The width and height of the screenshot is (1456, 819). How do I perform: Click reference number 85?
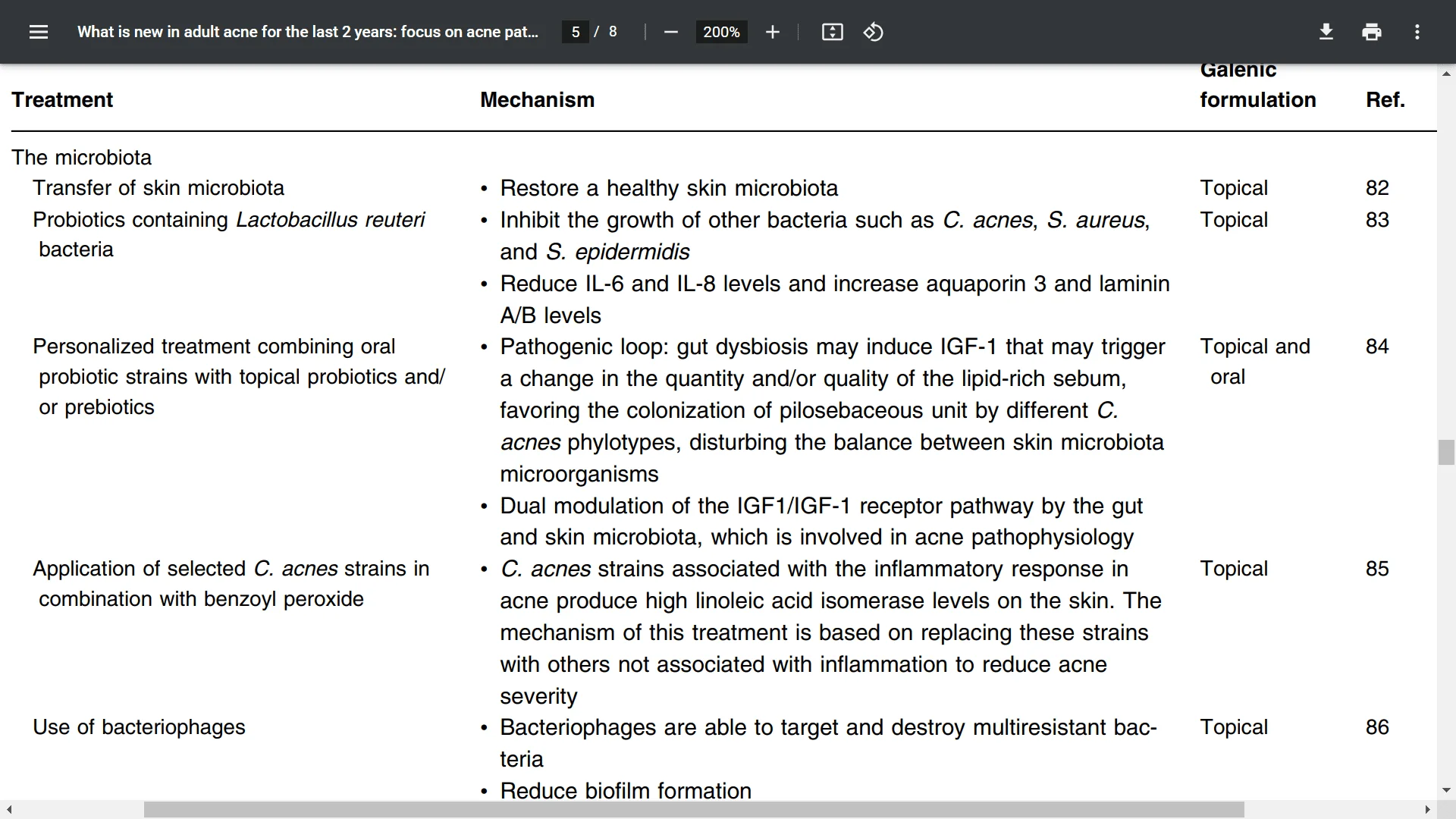(x=1377, y=568)
